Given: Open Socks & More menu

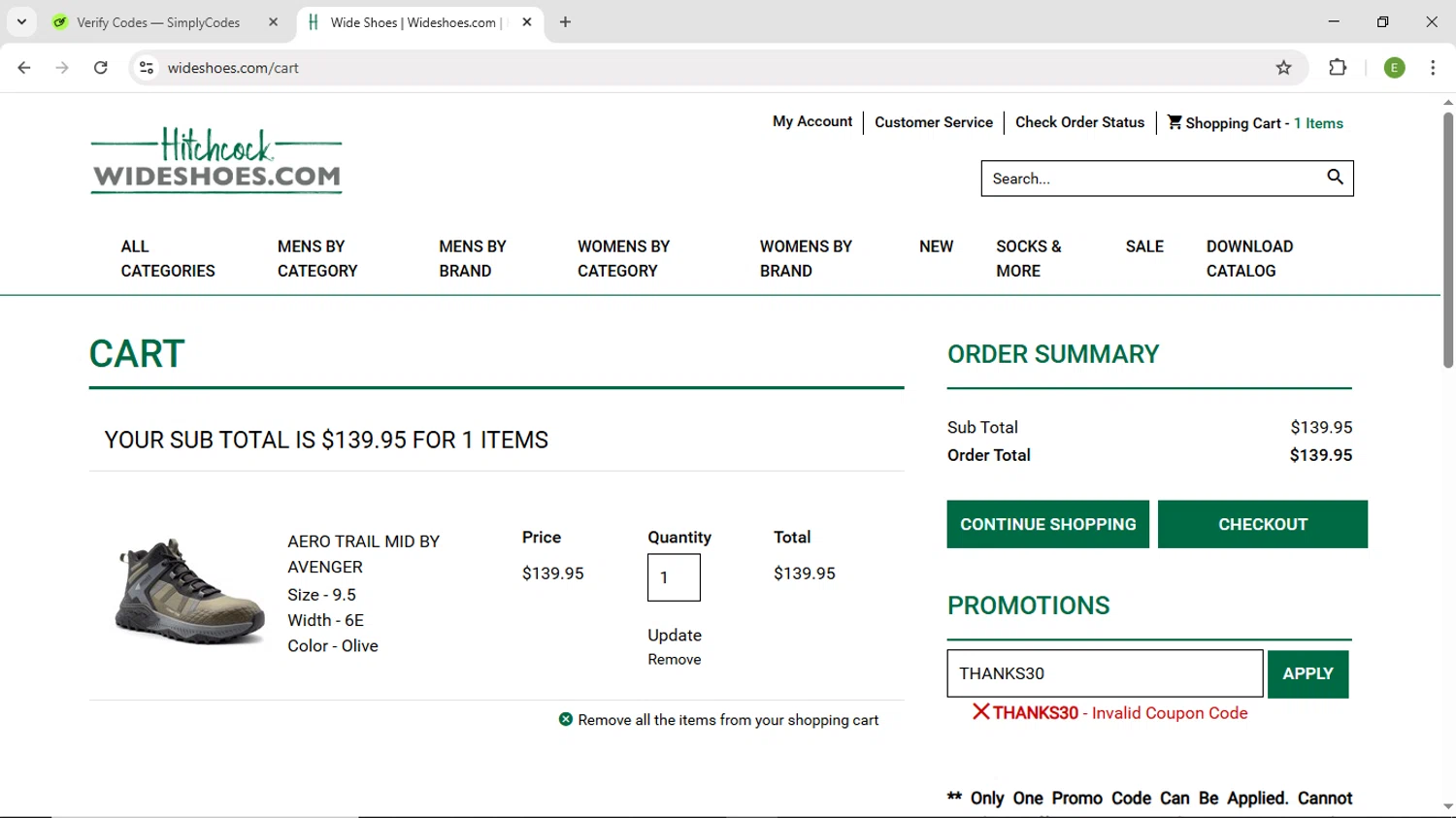Looking at the screenshot, I should click(x=1029, y=258).
